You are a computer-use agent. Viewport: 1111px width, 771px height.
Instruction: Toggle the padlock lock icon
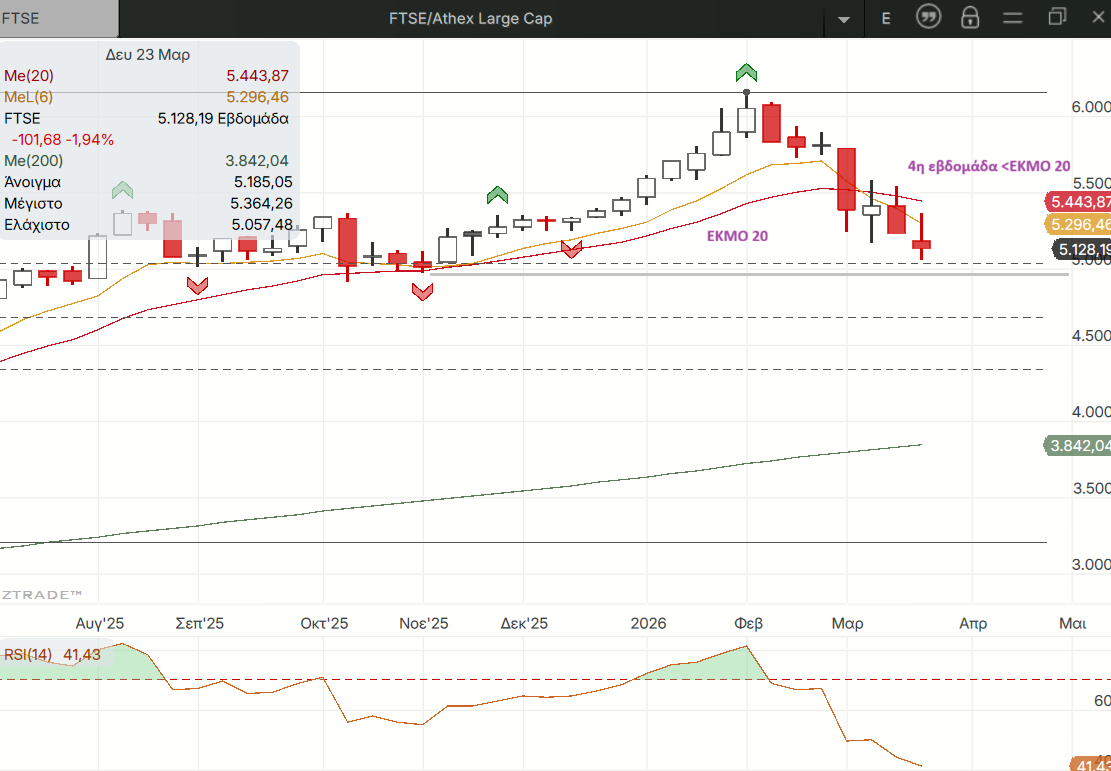click(970, 17)
